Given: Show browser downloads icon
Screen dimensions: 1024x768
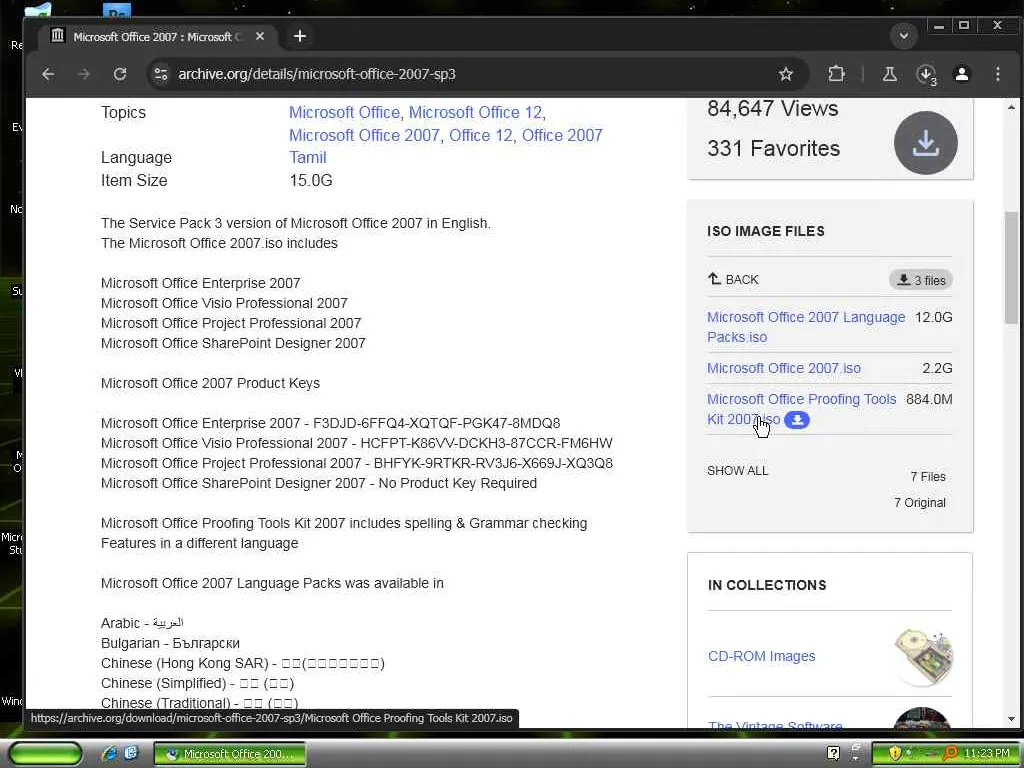Looking at the screenshot, I should pyautogui.click(x=926, y=74).
